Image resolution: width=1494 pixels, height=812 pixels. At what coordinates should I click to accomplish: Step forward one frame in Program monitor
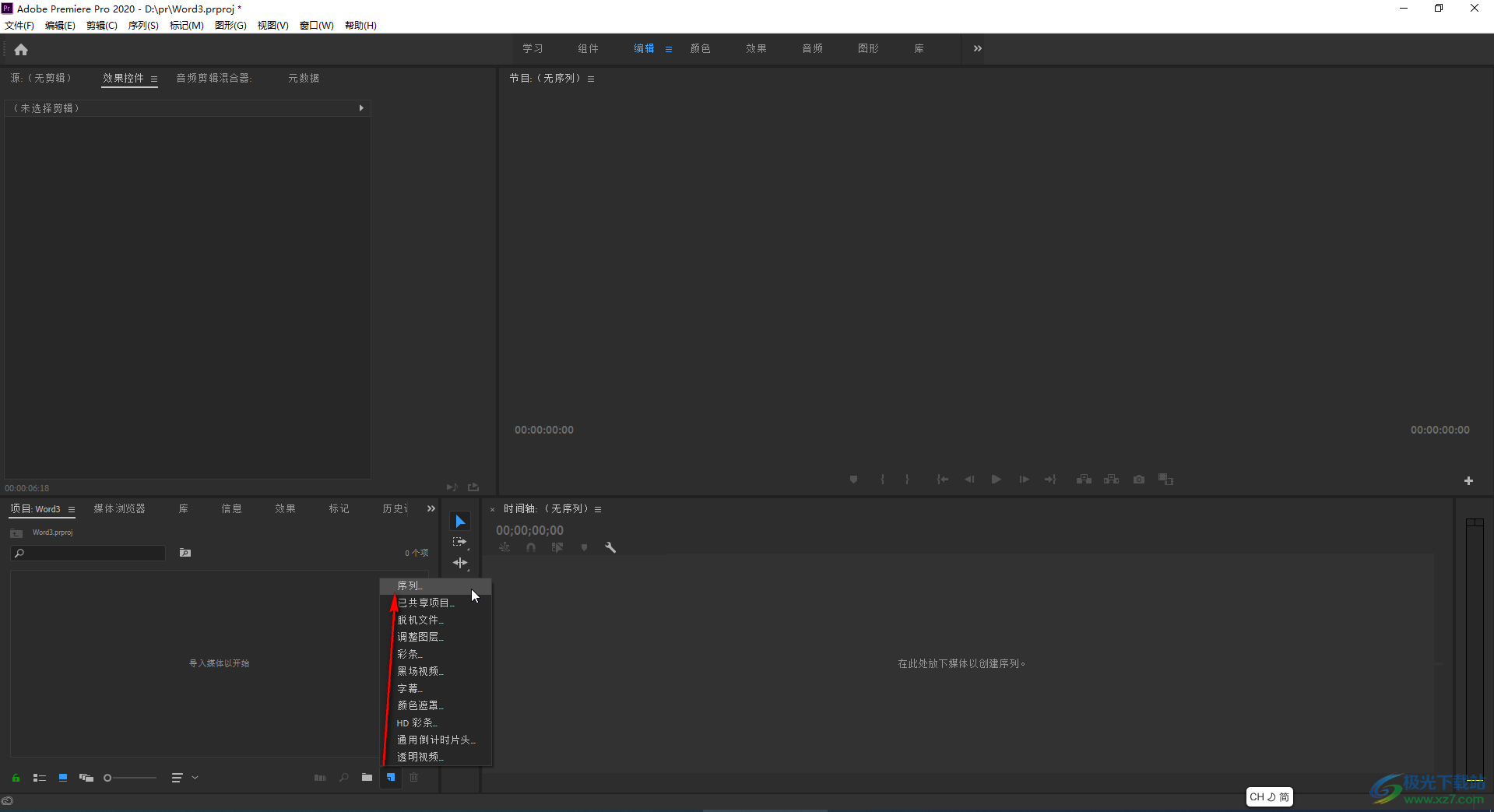click(x=1024, y=480)
